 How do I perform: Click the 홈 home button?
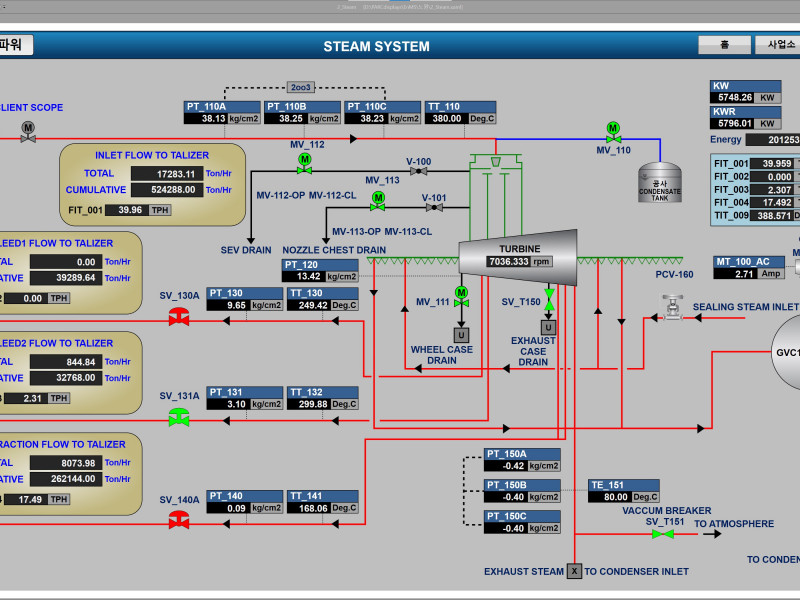[x=724, y=45]
